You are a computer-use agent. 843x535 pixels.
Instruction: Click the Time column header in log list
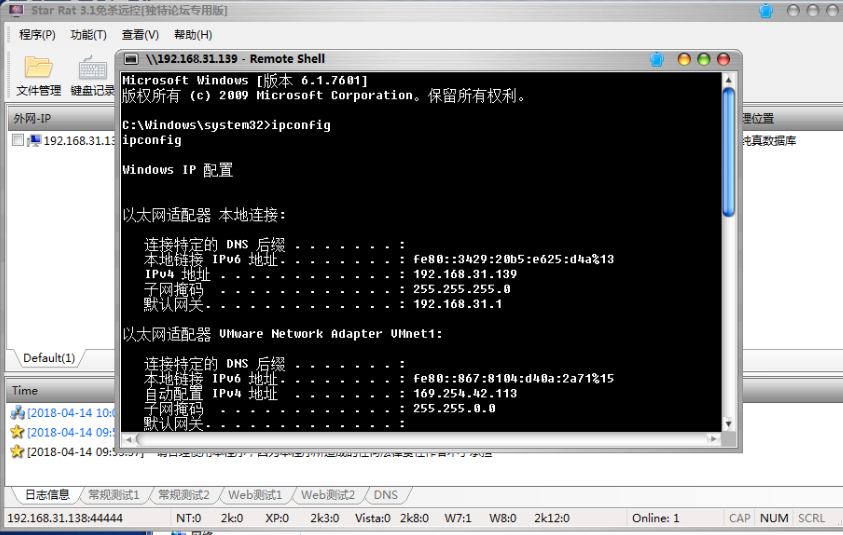[x=60, y=391]
